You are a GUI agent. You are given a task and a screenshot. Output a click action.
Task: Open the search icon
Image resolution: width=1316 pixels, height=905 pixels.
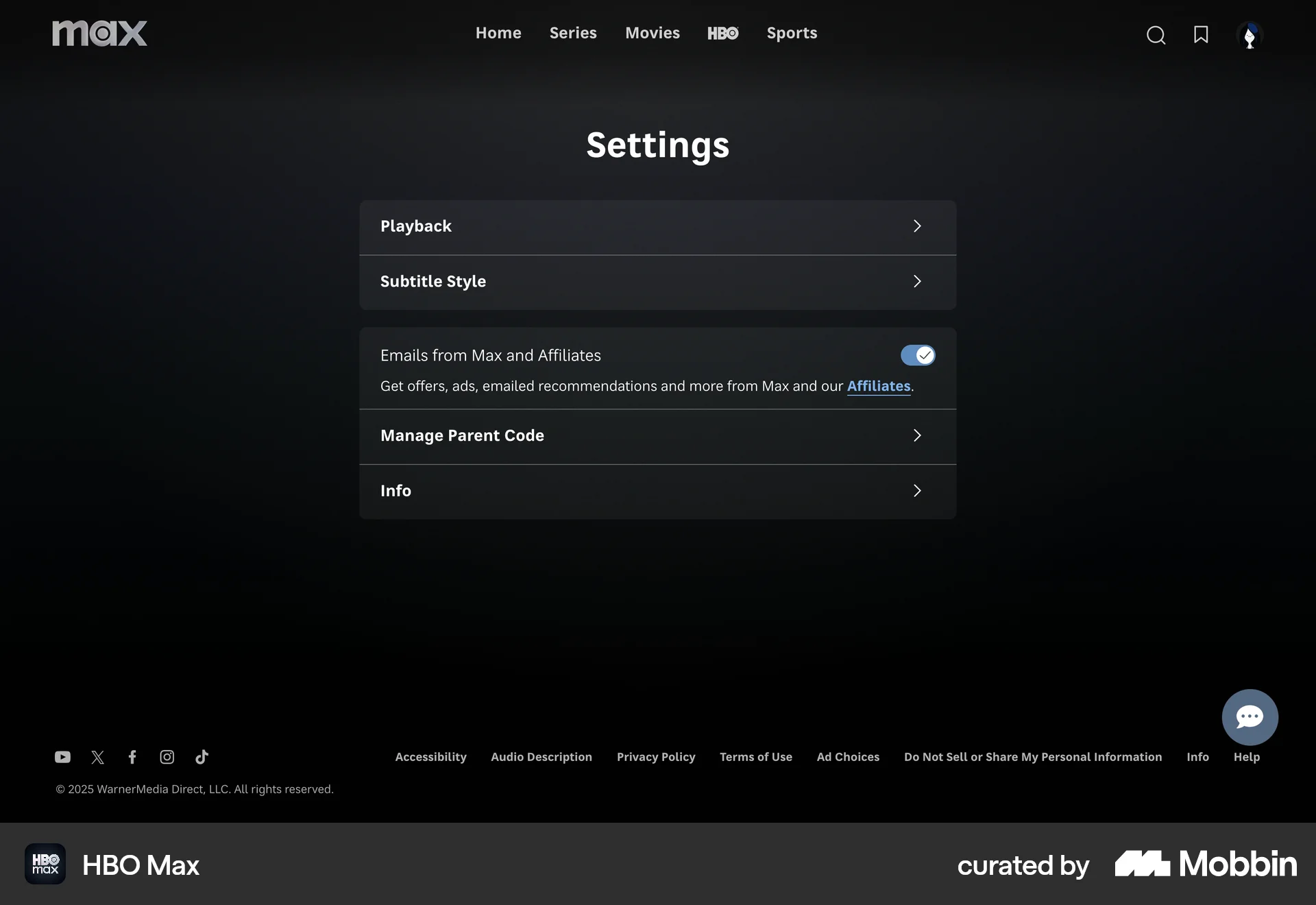point(1156,34)
